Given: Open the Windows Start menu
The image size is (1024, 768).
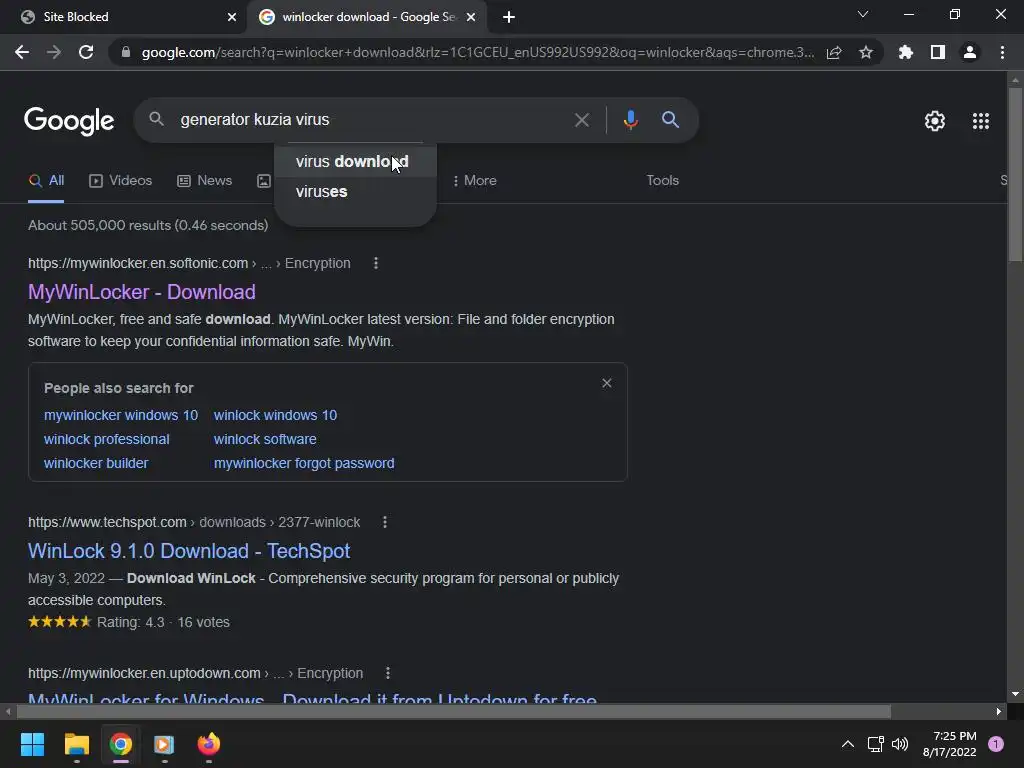Looking at the screenshot, I should 32,744.
